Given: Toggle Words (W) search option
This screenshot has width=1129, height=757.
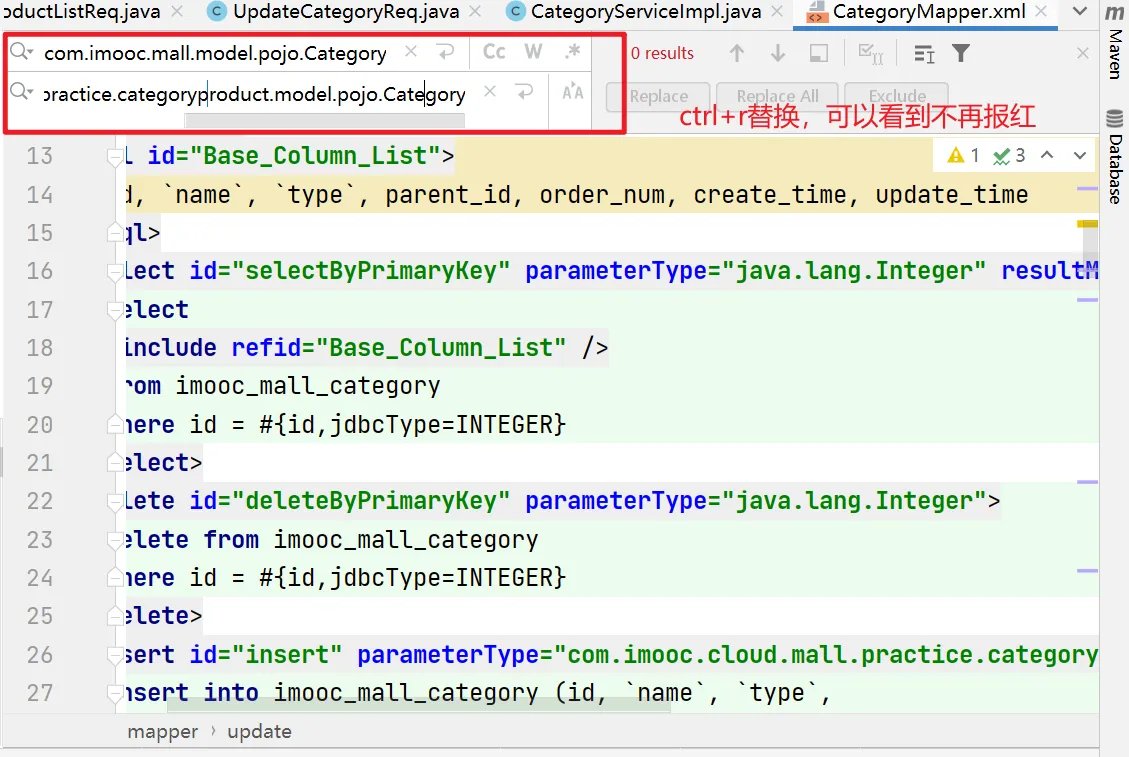Looking at the screenshot, I should (x=533, y=52).
